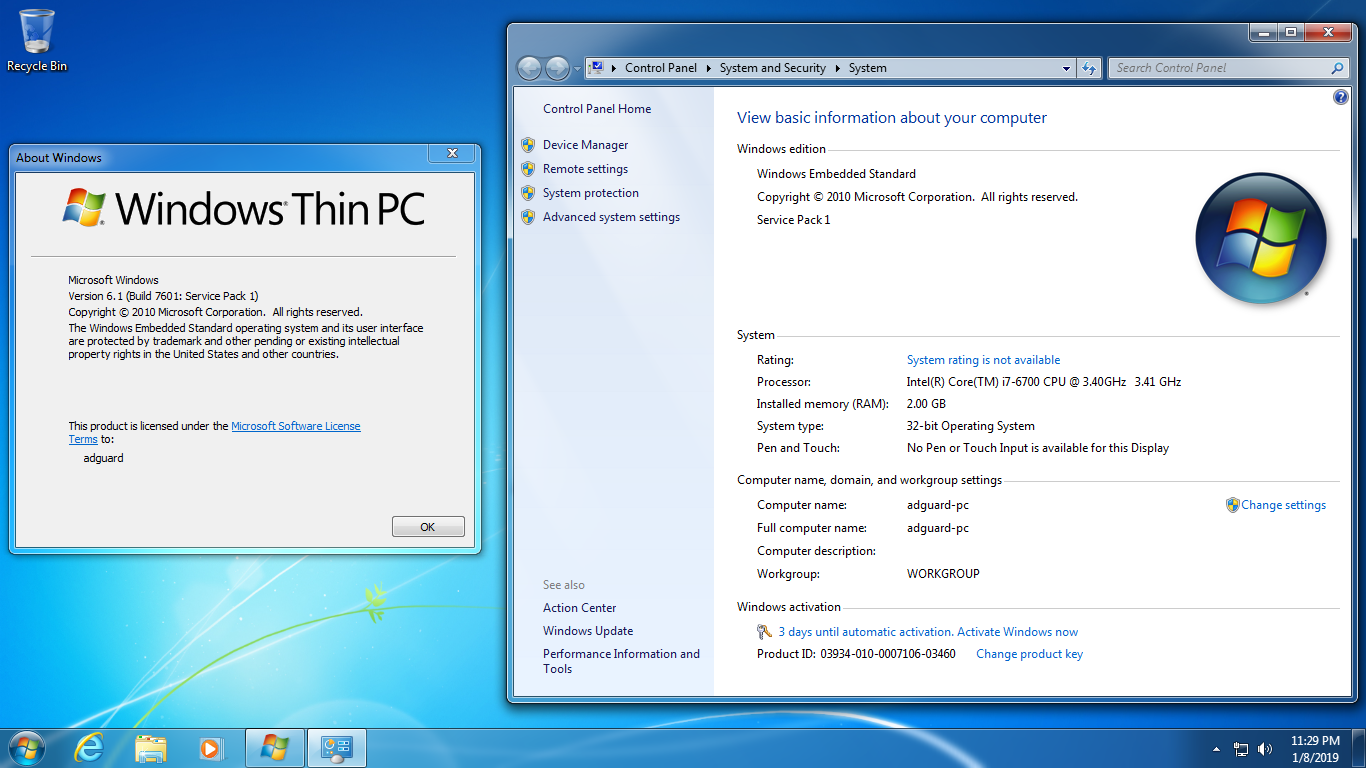The image size is (1366, 768).
Task: Click the 32-bit Operating System text
Action: (x=971, y=426)
